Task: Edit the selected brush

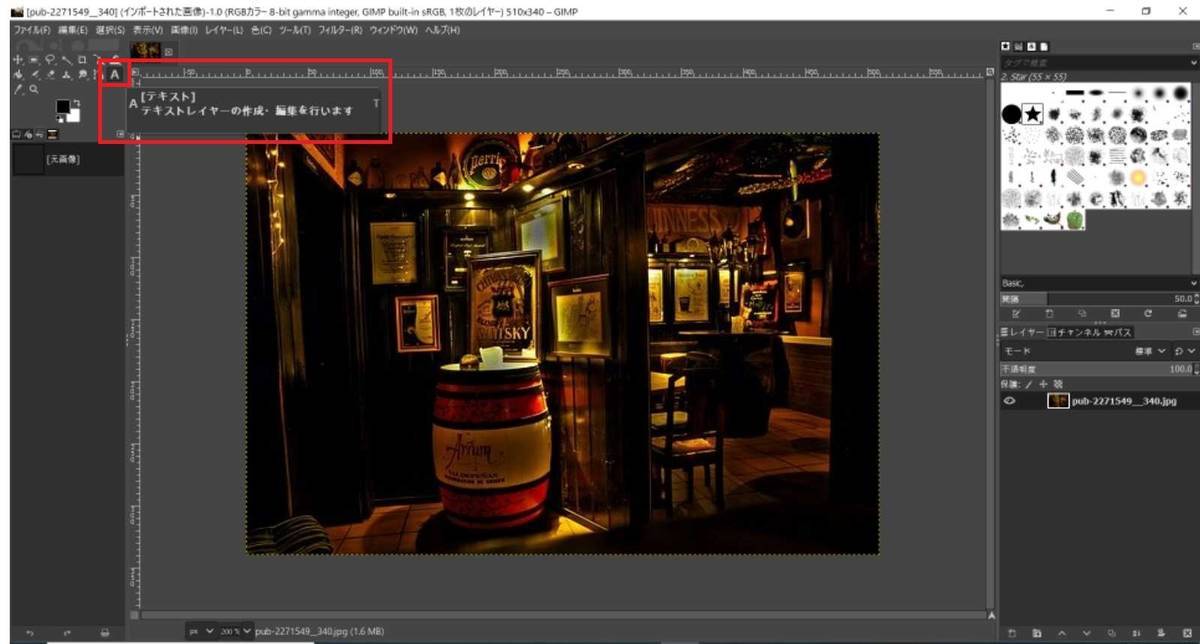Action: pyautogui.click(x=1015, y=314)
